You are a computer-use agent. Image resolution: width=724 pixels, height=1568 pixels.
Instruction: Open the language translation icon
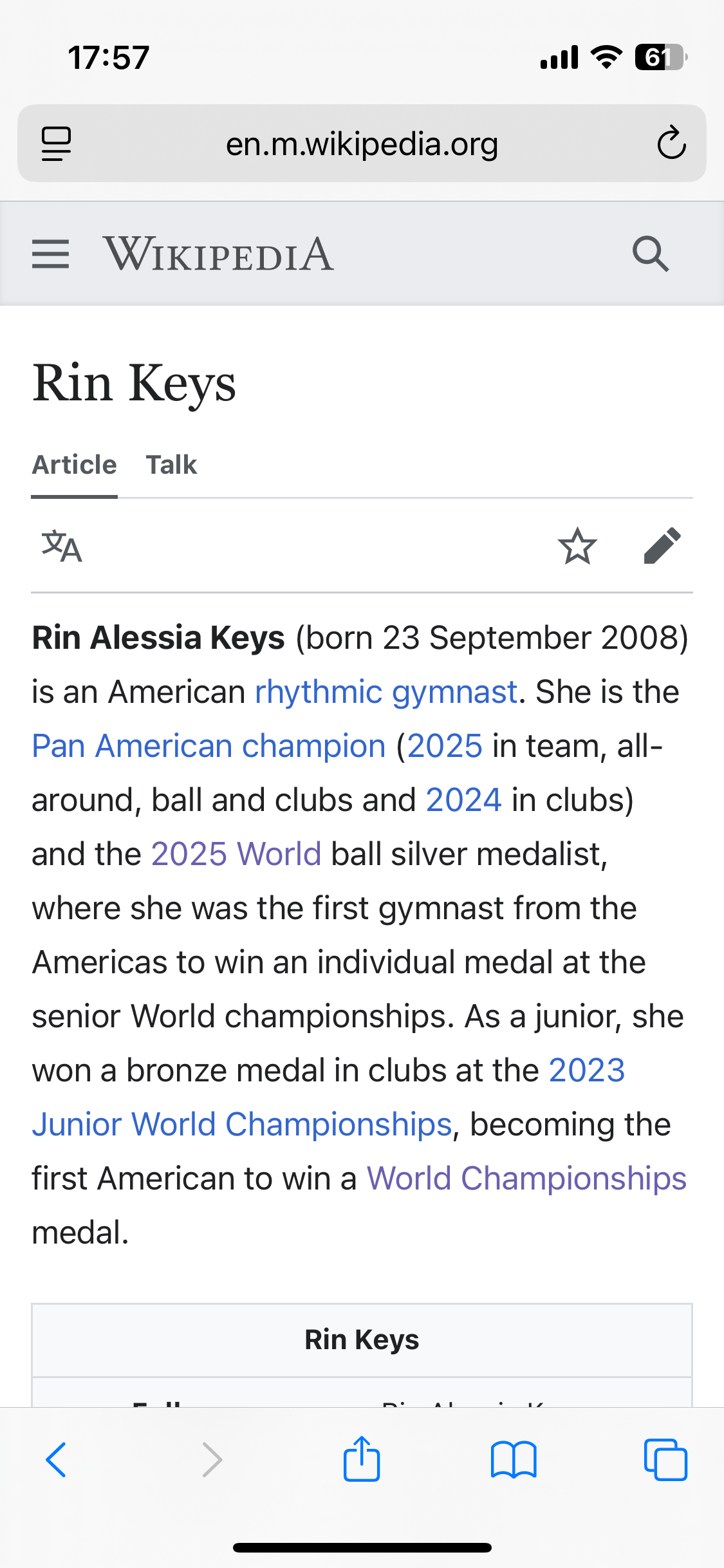pyautogui.click(x=62, y=546)
